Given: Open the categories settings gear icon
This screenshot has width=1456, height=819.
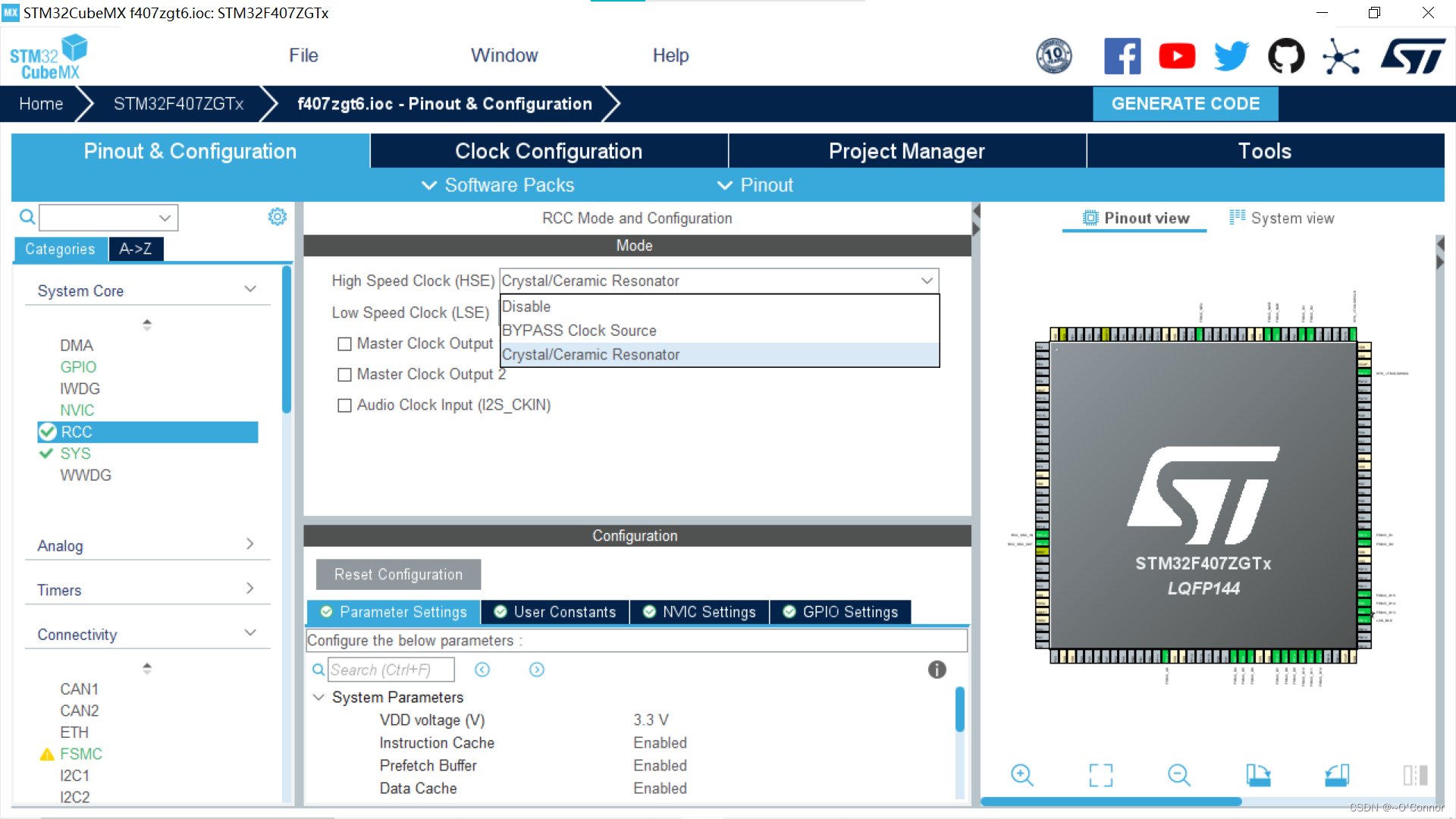Looking at the screenshot, I should [278, 217].
